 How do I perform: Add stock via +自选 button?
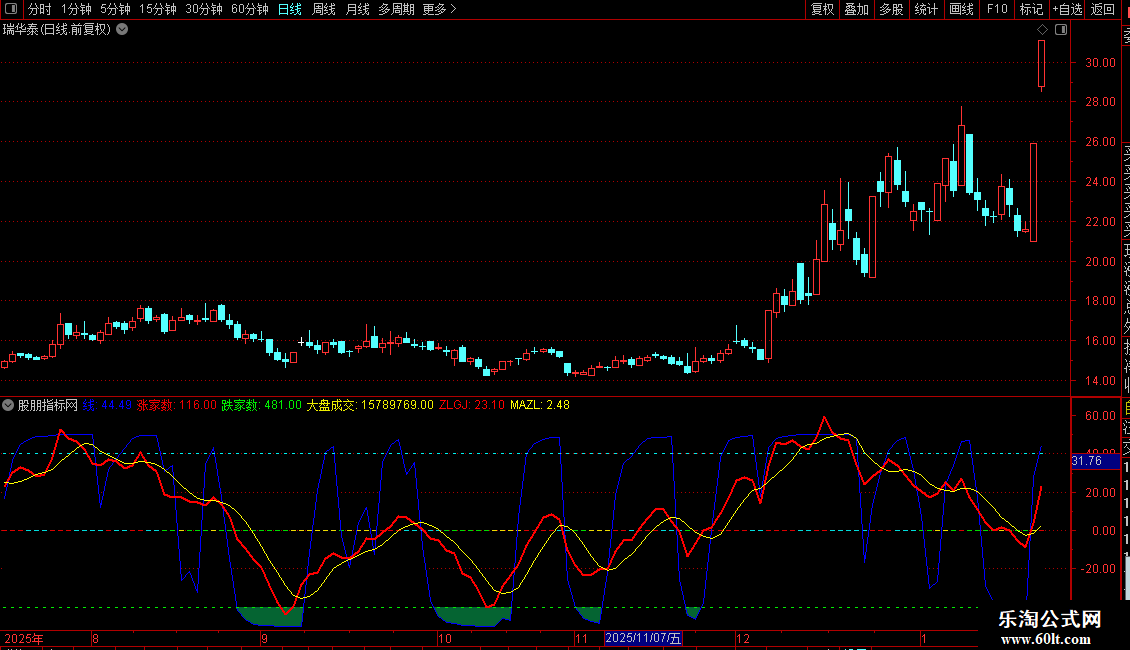1067,9
